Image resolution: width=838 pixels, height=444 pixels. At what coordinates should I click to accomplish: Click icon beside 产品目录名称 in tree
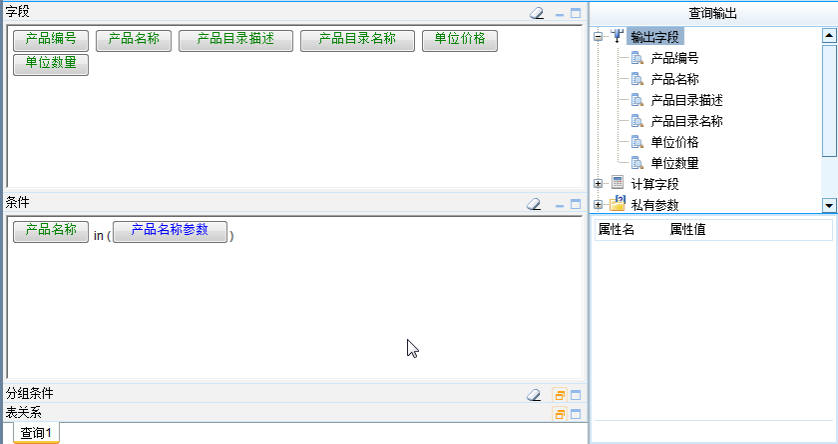point(637,121)
